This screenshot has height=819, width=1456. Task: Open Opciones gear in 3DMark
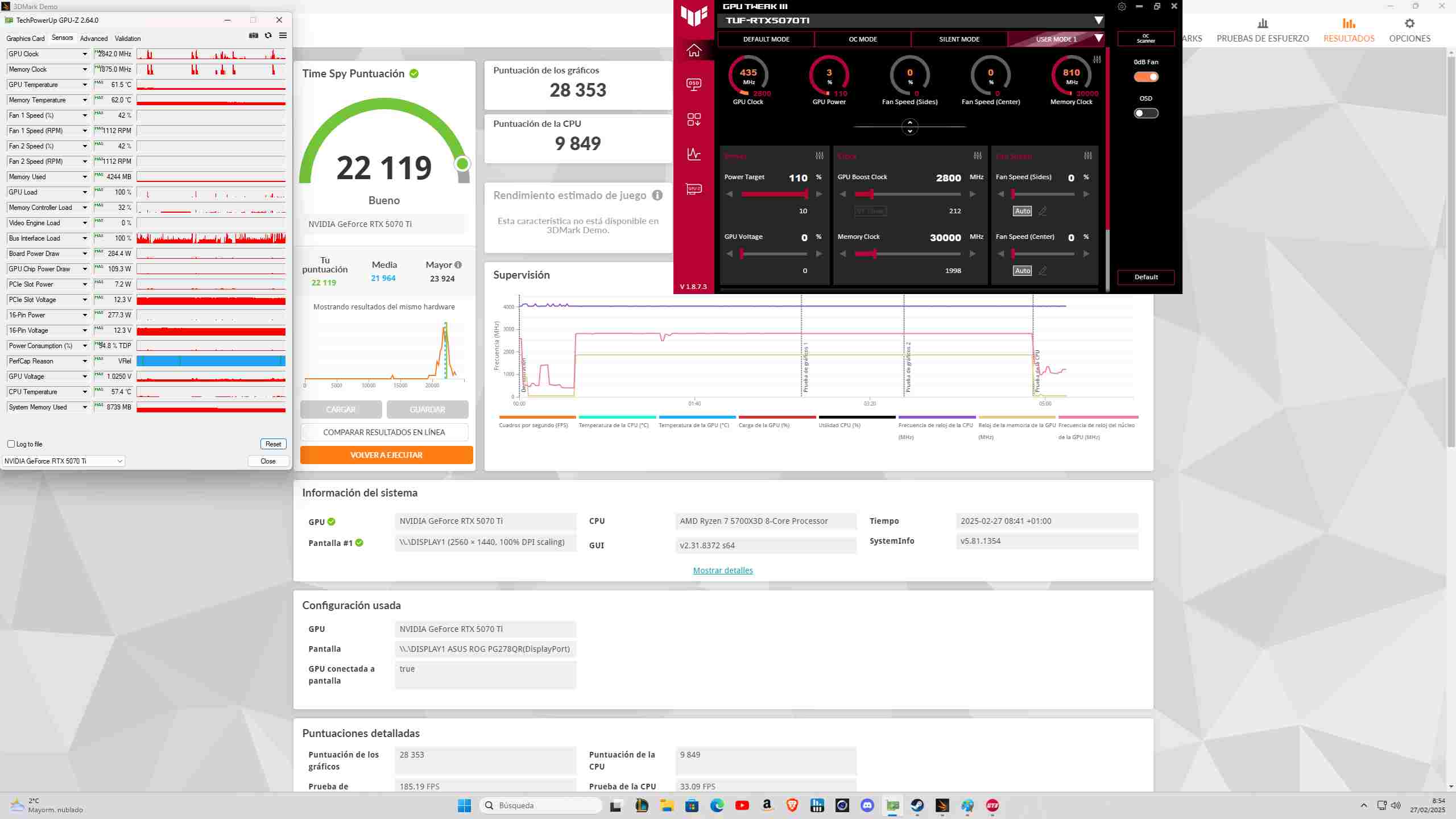(1409, 31)
